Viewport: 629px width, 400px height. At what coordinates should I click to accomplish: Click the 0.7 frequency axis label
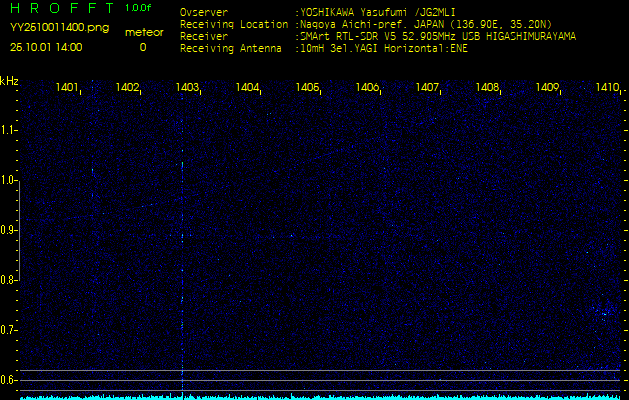click(8, 330)
